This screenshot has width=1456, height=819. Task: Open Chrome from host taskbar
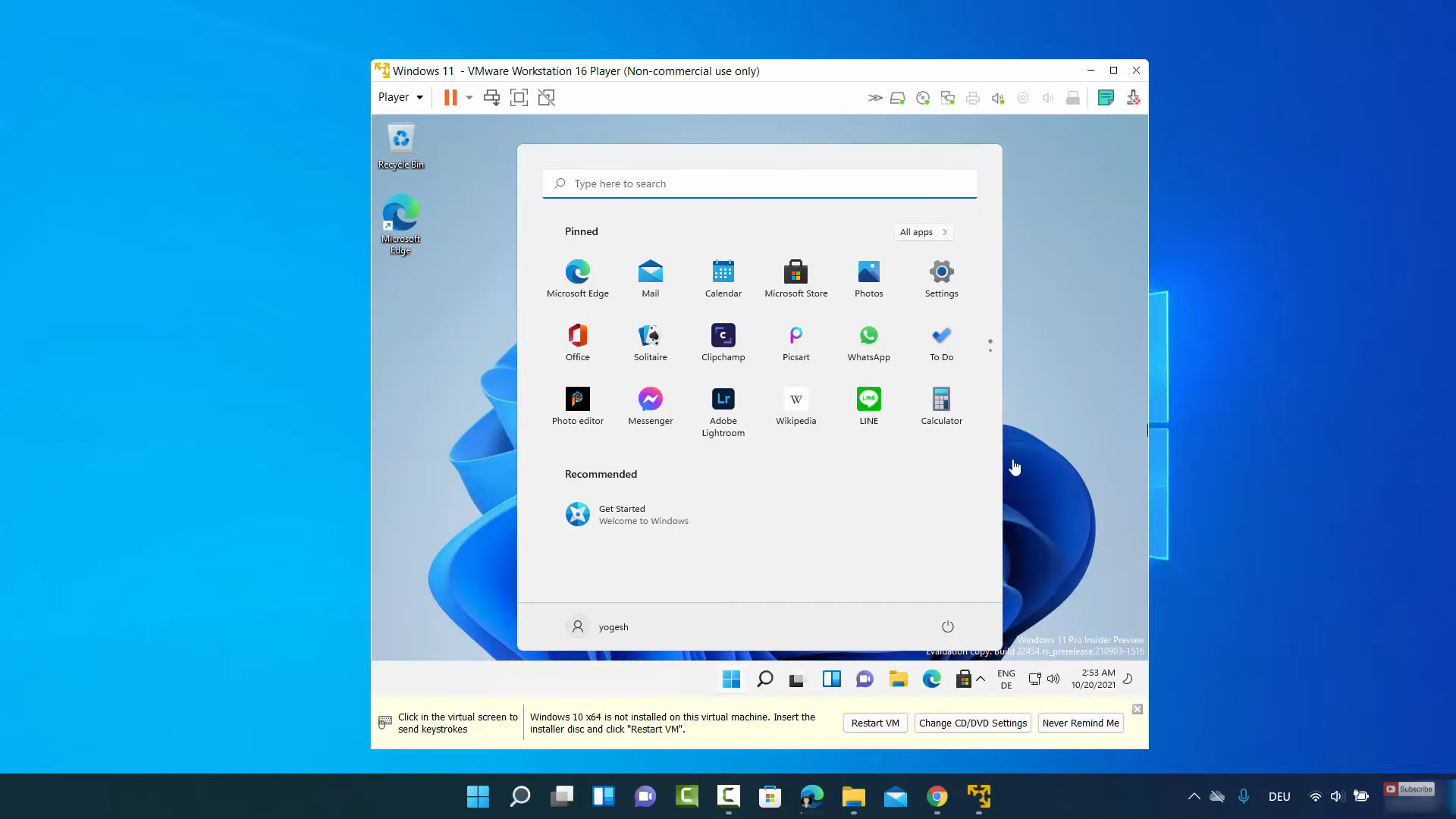point(937,796)
